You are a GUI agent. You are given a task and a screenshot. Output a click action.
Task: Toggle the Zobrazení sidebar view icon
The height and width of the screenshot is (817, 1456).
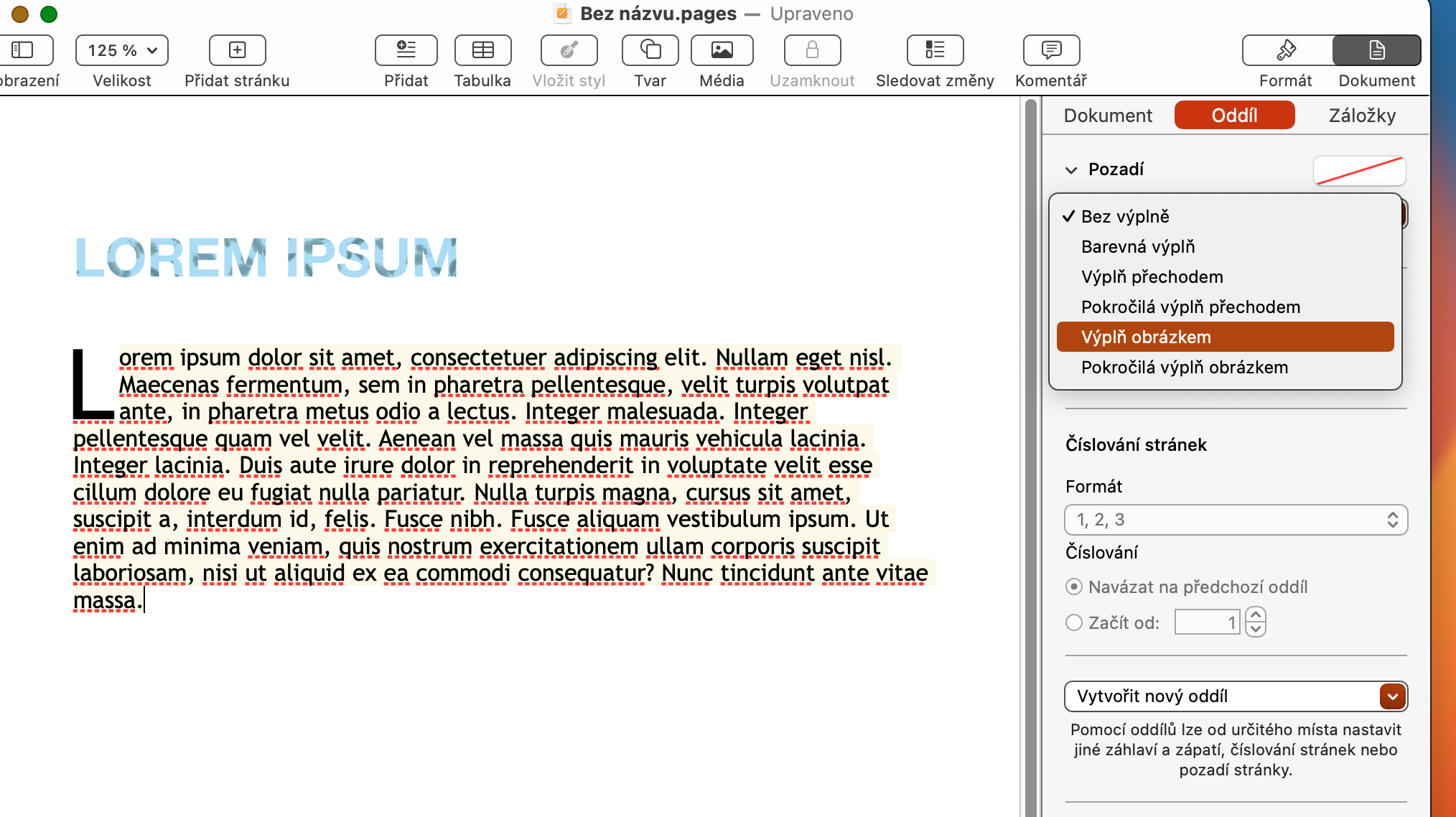[23, 50]
